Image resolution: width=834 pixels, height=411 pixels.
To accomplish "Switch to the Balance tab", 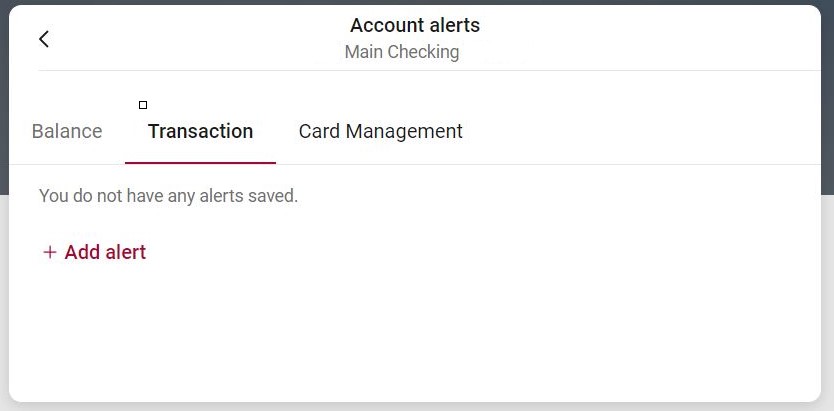I will [67, 131].
